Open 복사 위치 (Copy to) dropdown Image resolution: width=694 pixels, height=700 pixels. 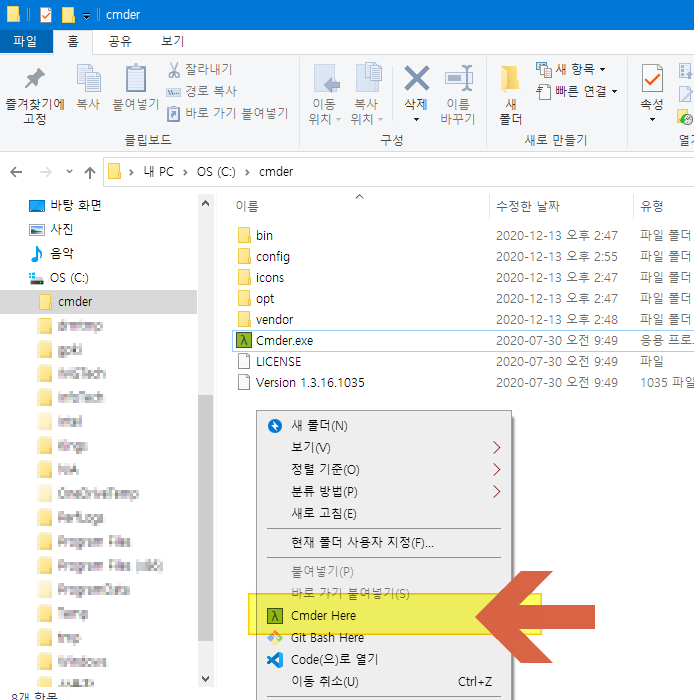[x=366, y=95]
